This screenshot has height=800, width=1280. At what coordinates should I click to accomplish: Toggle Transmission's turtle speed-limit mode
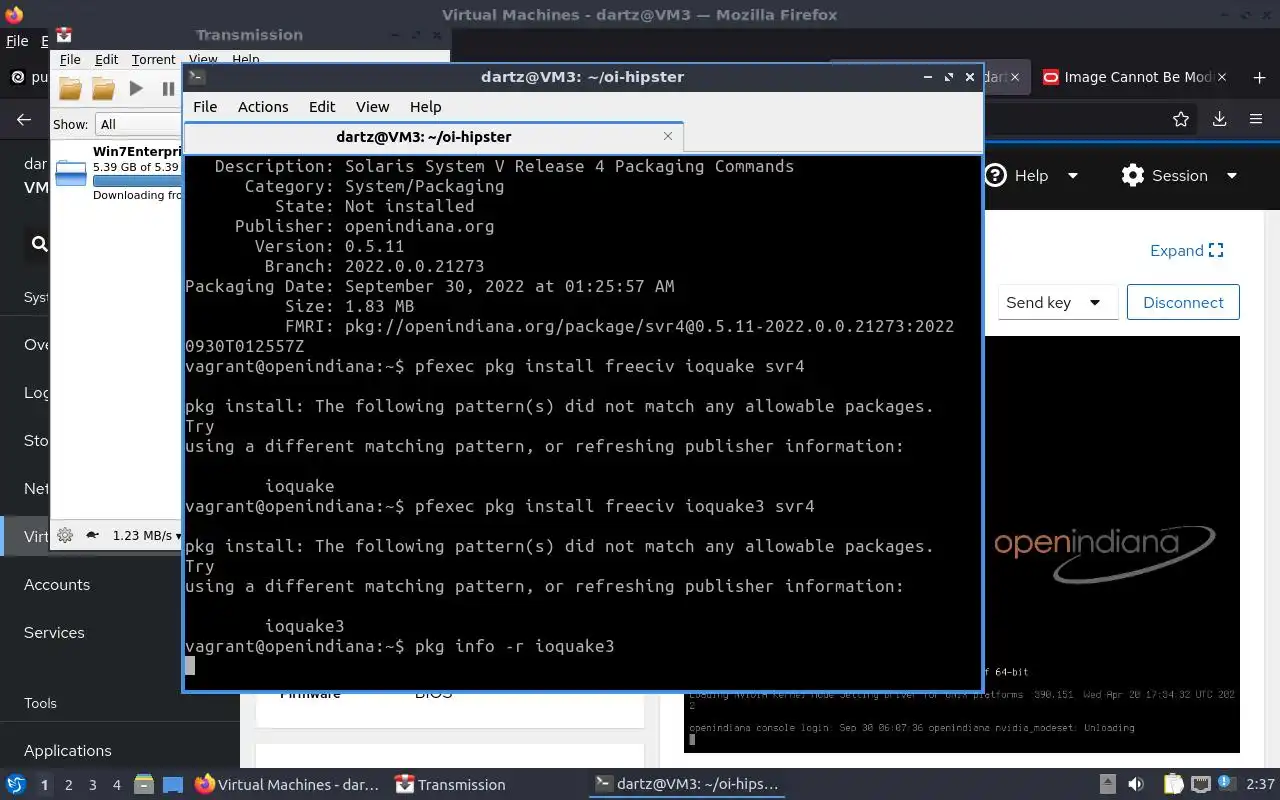click(x=93, y=535)
